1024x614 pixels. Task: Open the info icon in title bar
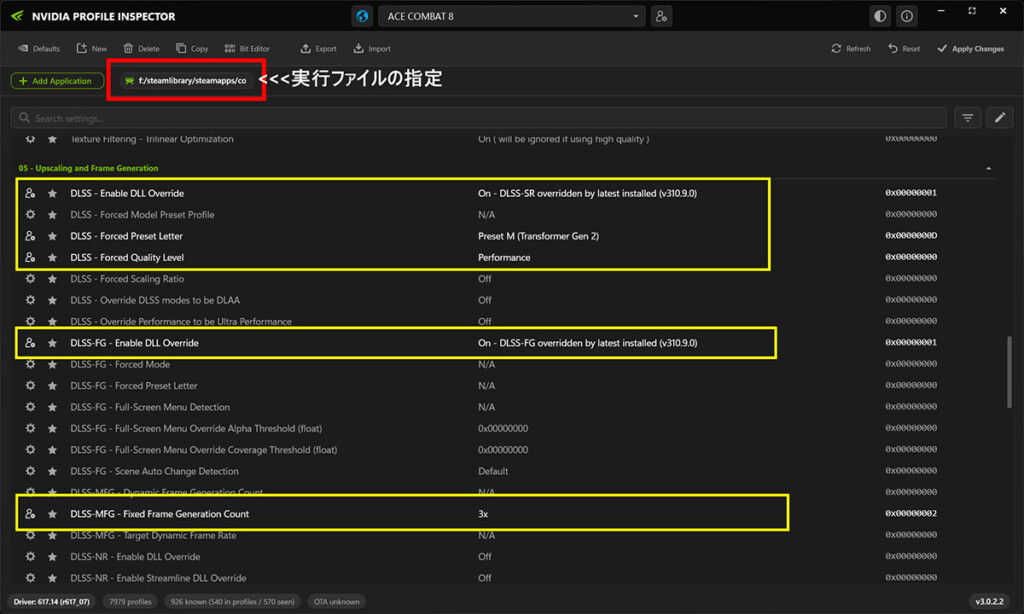(x=907, y=16)
